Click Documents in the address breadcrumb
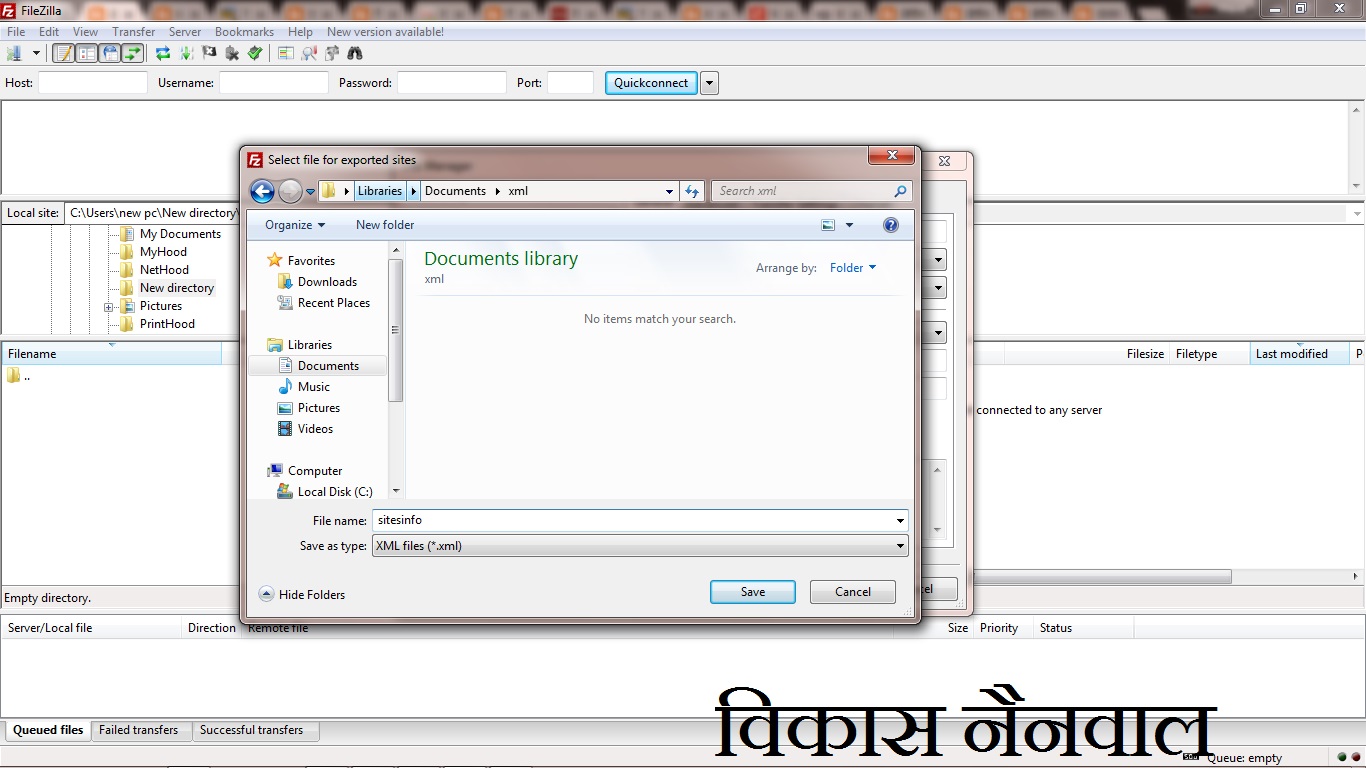 pyautogui.click(x=455, y=191)
